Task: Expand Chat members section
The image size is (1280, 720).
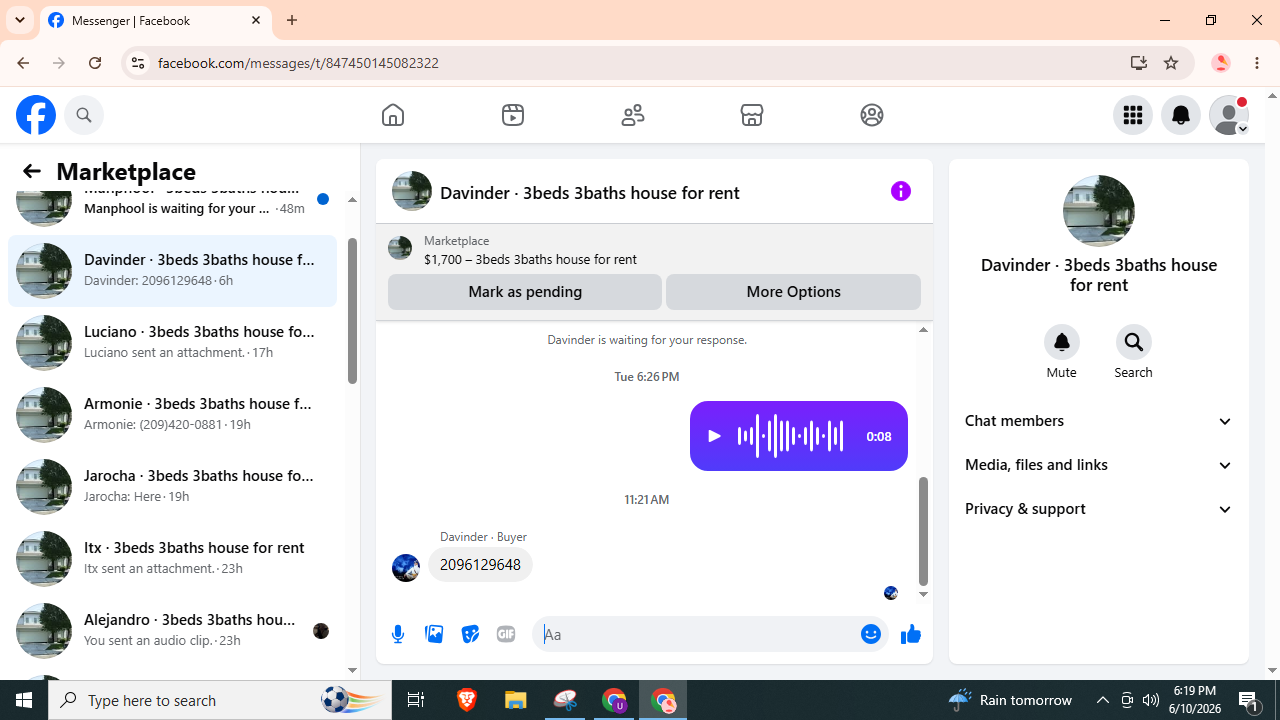Action: pos(1099,421)
